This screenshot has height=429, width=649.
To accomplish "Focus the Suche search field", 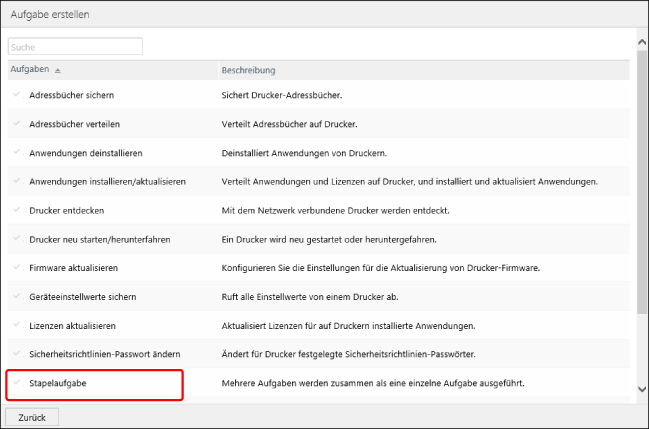I will point(75,46).
